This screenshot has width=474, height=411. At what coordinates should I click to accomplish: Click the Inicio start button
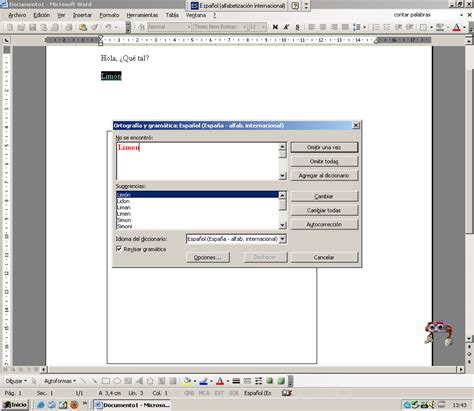tap(15, 405)
